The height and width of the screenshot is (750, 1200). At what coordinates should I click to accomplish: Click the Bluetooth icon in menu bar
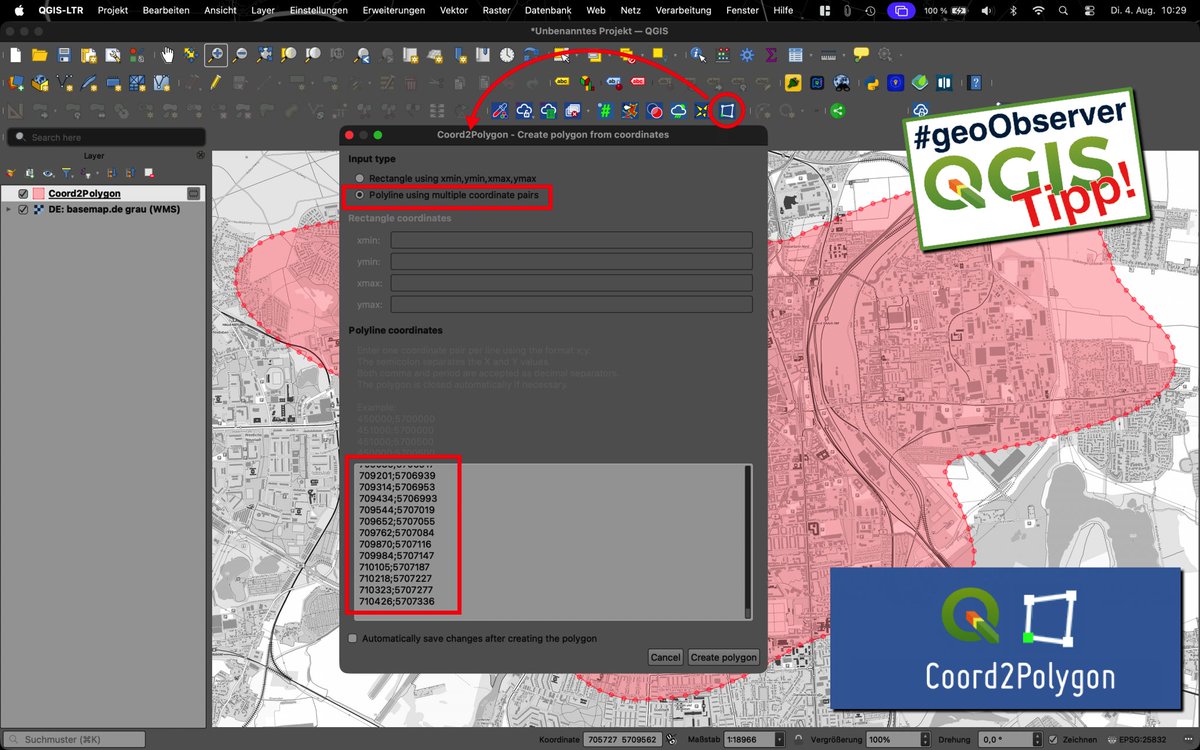(1012, 10)
